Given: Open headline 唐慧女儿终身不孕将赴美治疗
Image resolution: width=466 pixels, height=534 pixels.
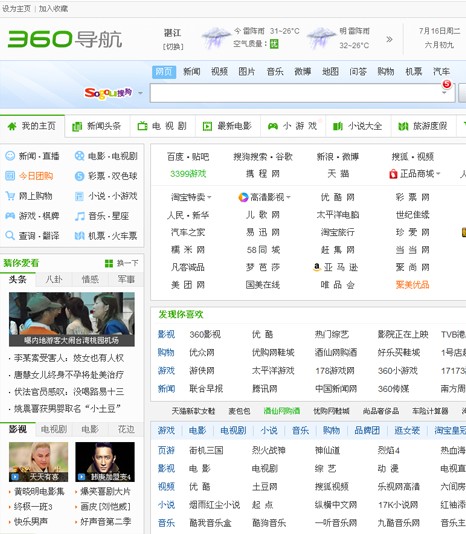Looking at the screenshot, I should (69, 375).
